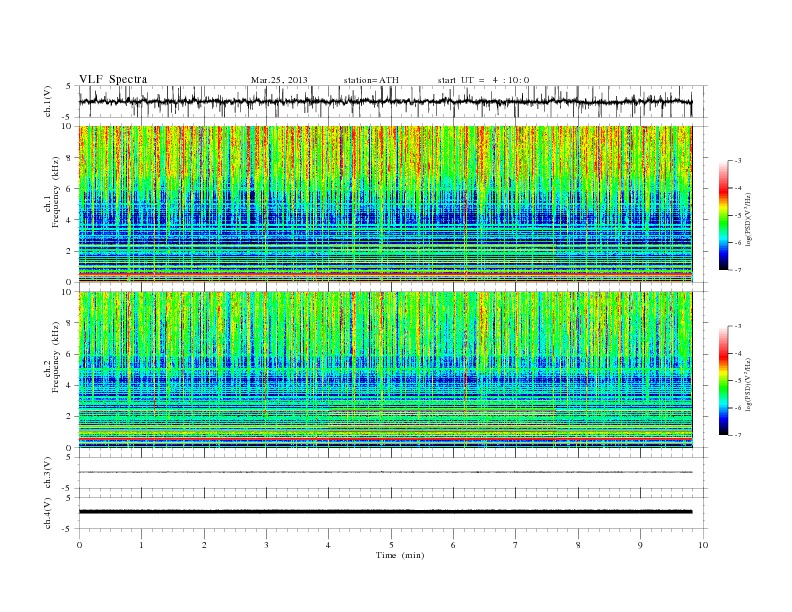Click the "start UT = 4 :10: 0" text
The image size is (792, 612).
tap(483, 80)
